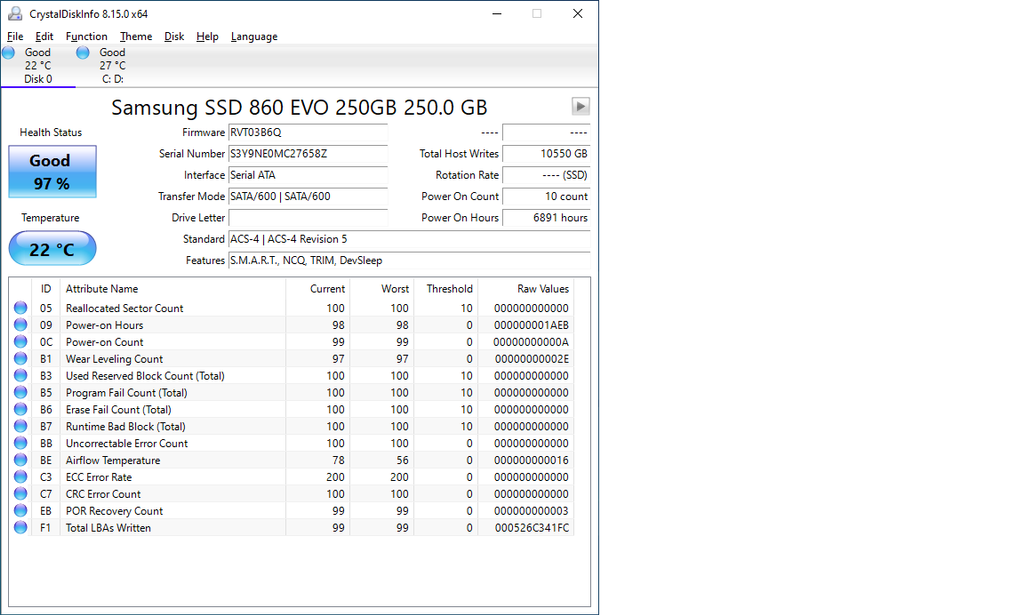Screen dimensions: 1024x615
Task: Click the Power On Count value
Action: pos(546,197)
